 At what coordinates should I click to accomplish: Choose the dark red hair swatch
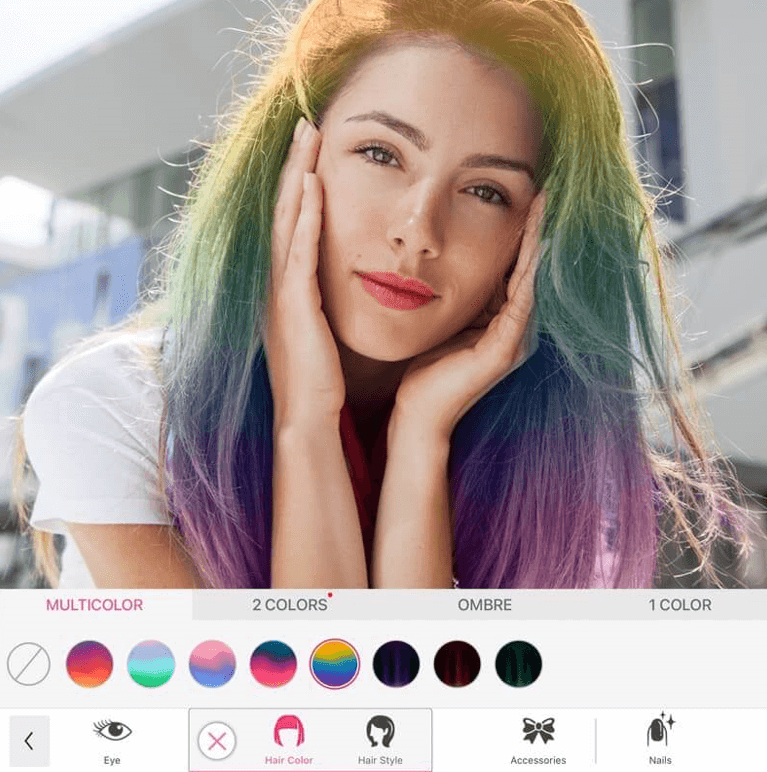[x=457, y=664]
